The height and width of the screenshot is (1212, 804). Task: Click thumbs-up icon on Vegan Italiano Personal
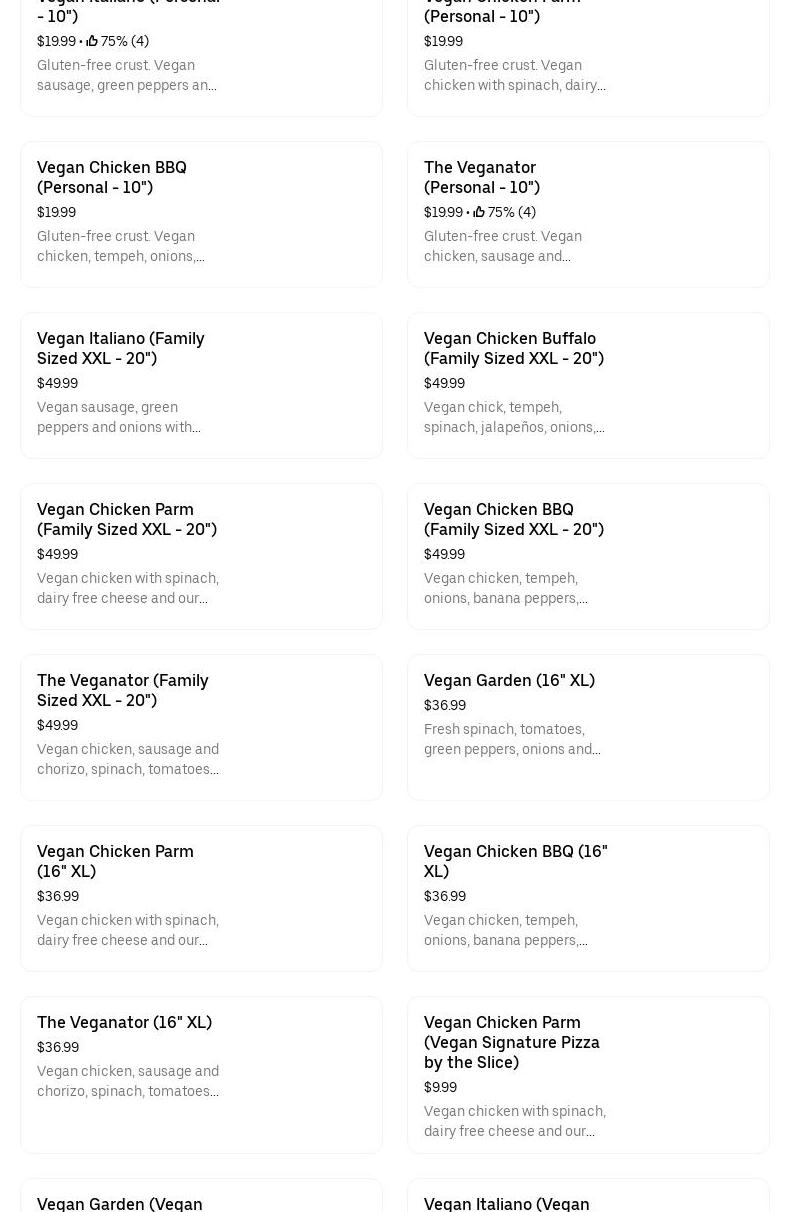92,41
